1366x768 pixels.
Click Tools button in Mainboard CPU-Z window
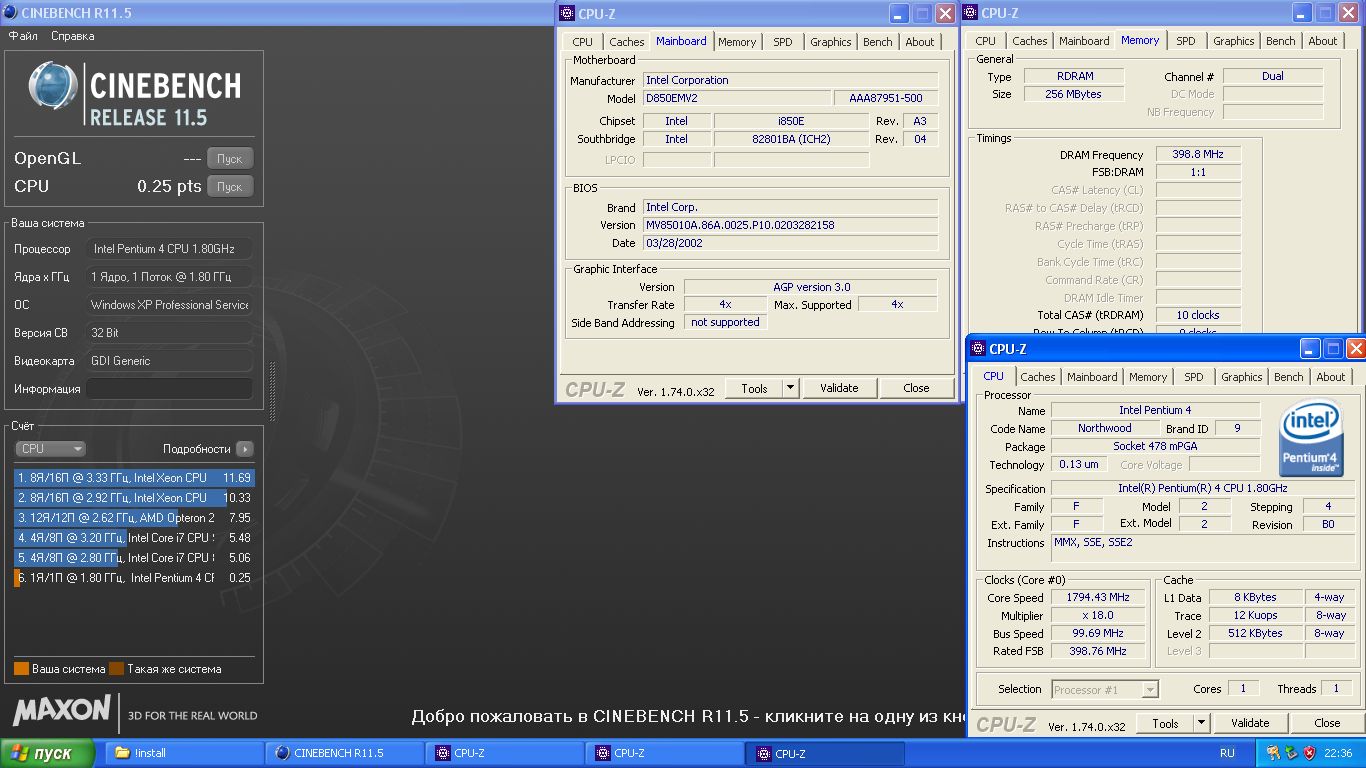point(754,388)
